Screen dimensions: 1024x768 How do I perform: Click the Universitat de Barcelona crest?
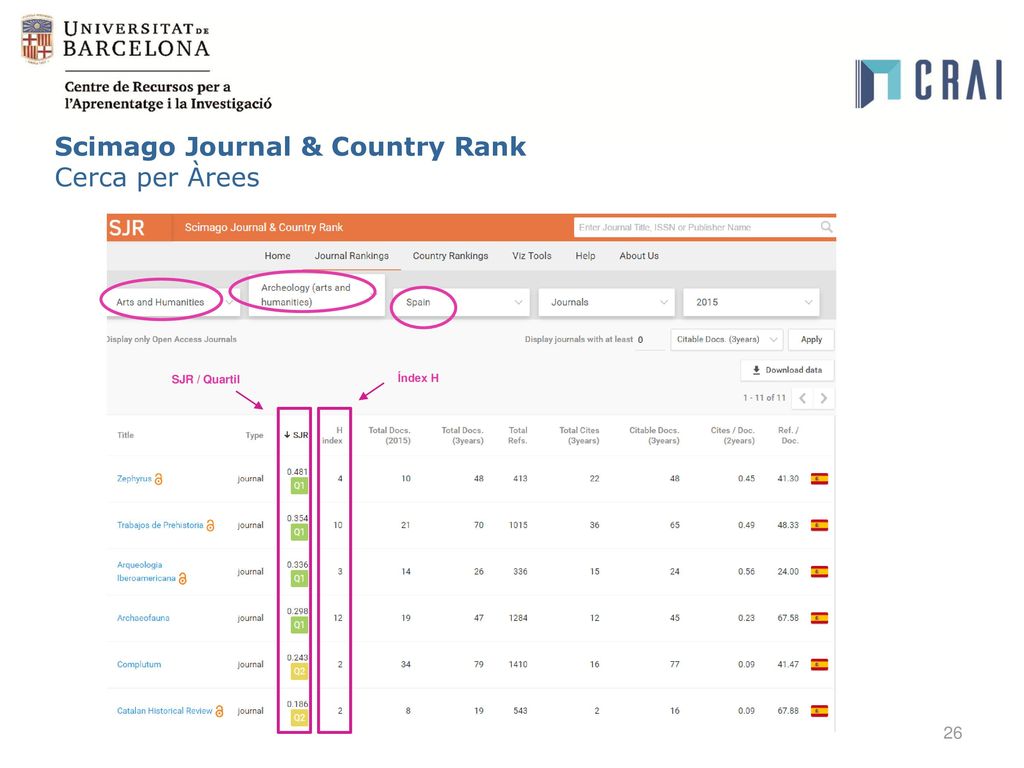[37, 39]
